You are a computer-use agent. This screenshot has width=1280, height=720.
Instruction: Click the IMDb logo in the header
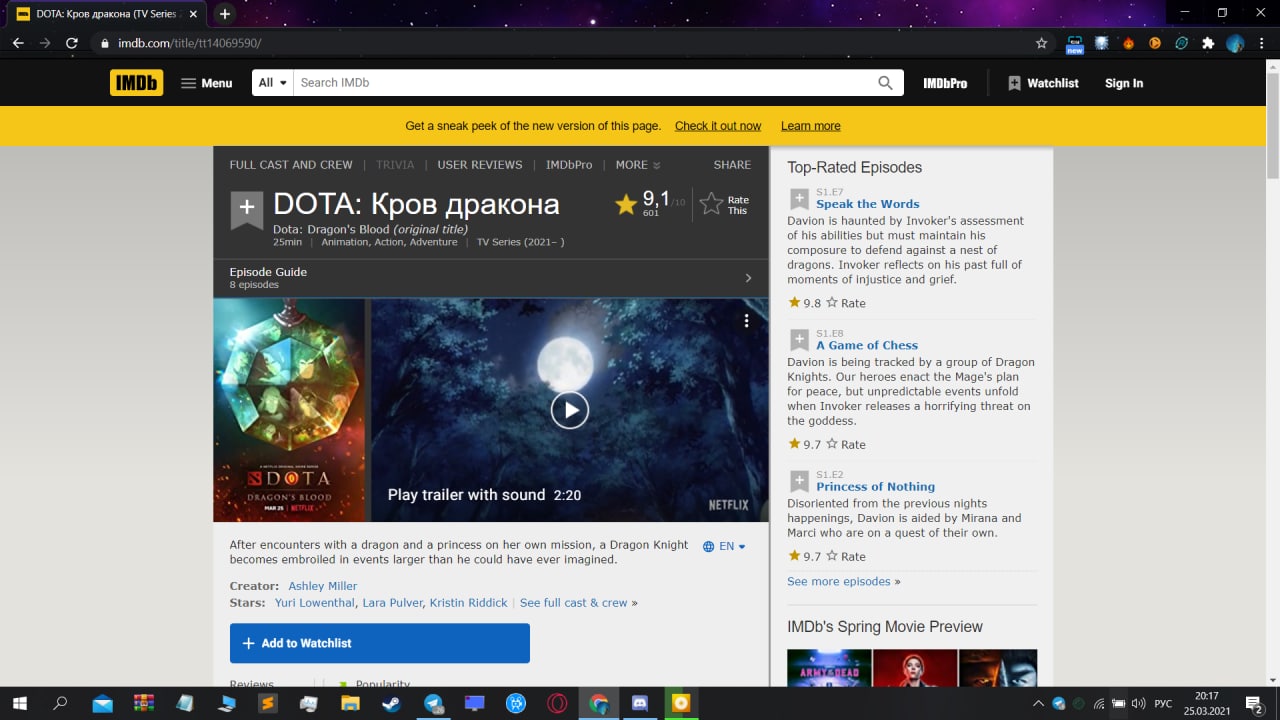(x=136, y=83)
